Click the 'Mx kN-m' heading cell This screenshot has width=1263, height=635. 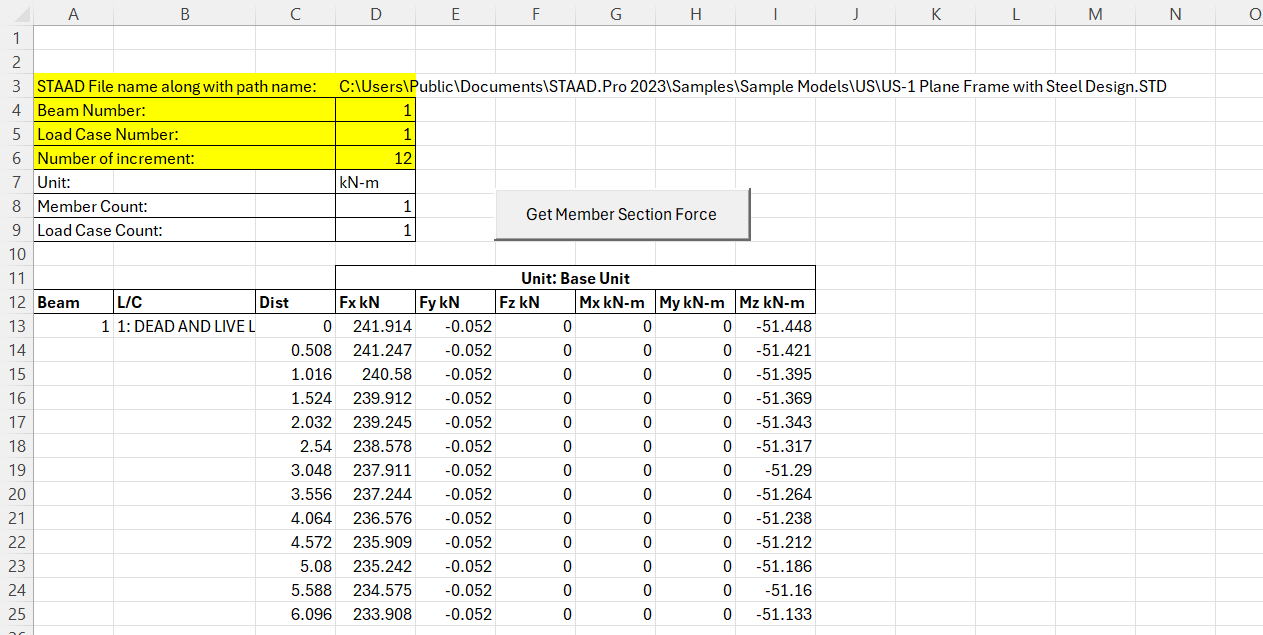click(616, 302)
